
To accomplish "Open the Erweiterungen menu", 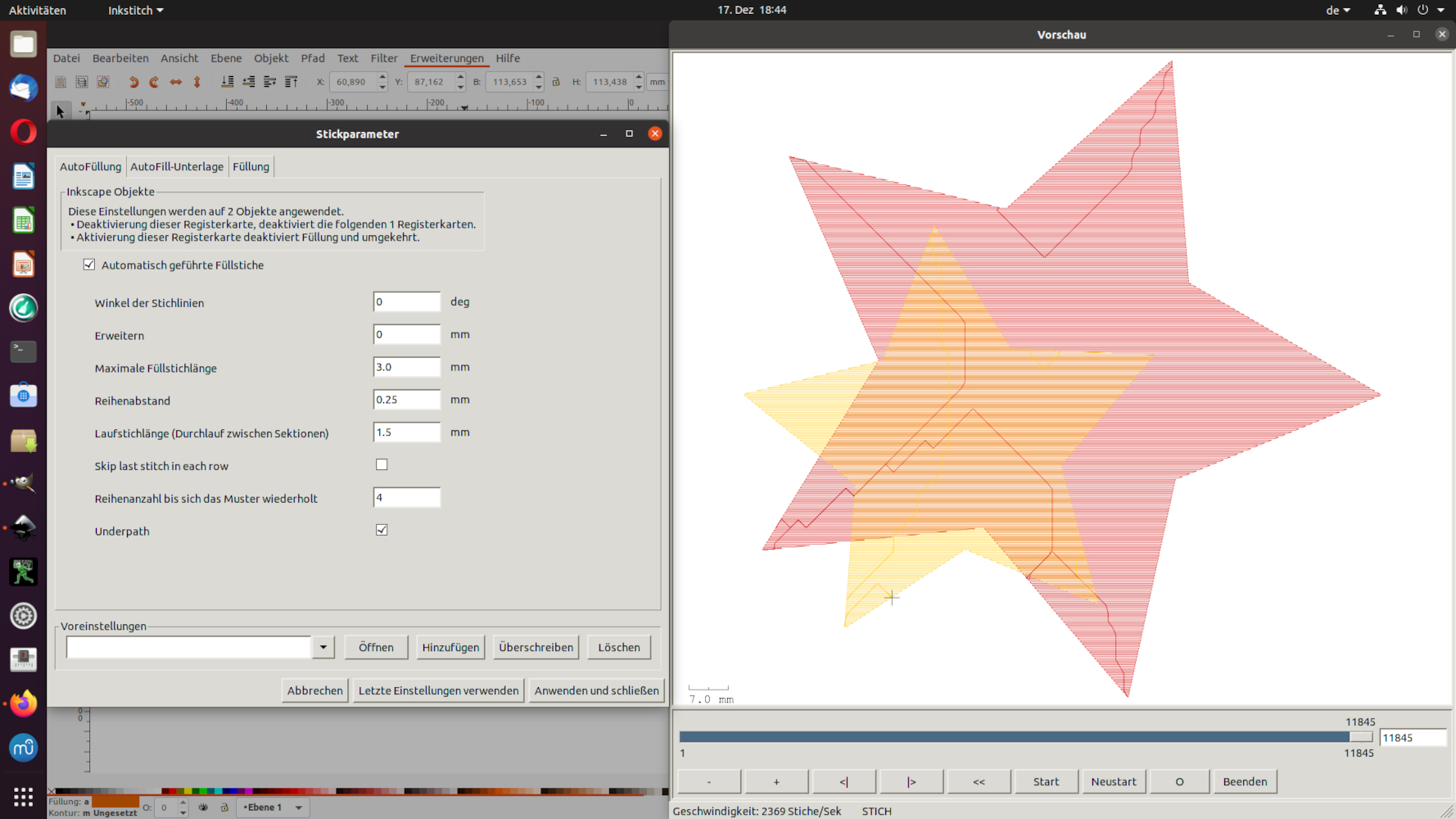I will (x=446, y=58).
